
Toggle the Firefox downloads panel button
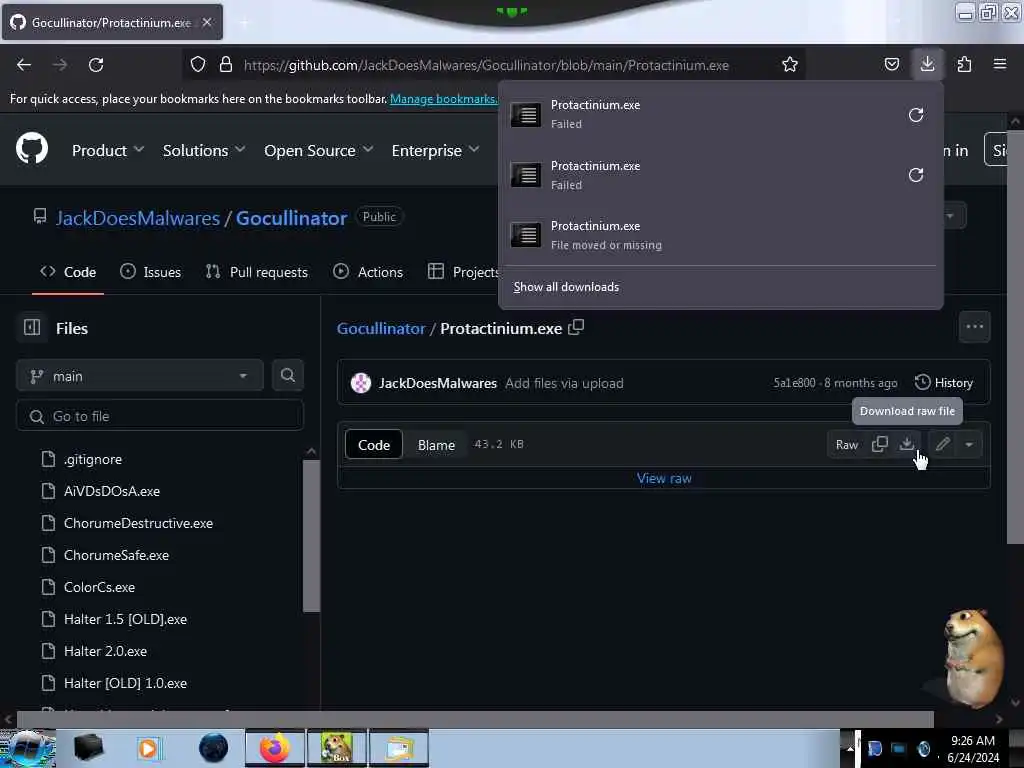(x=927, y=64)
